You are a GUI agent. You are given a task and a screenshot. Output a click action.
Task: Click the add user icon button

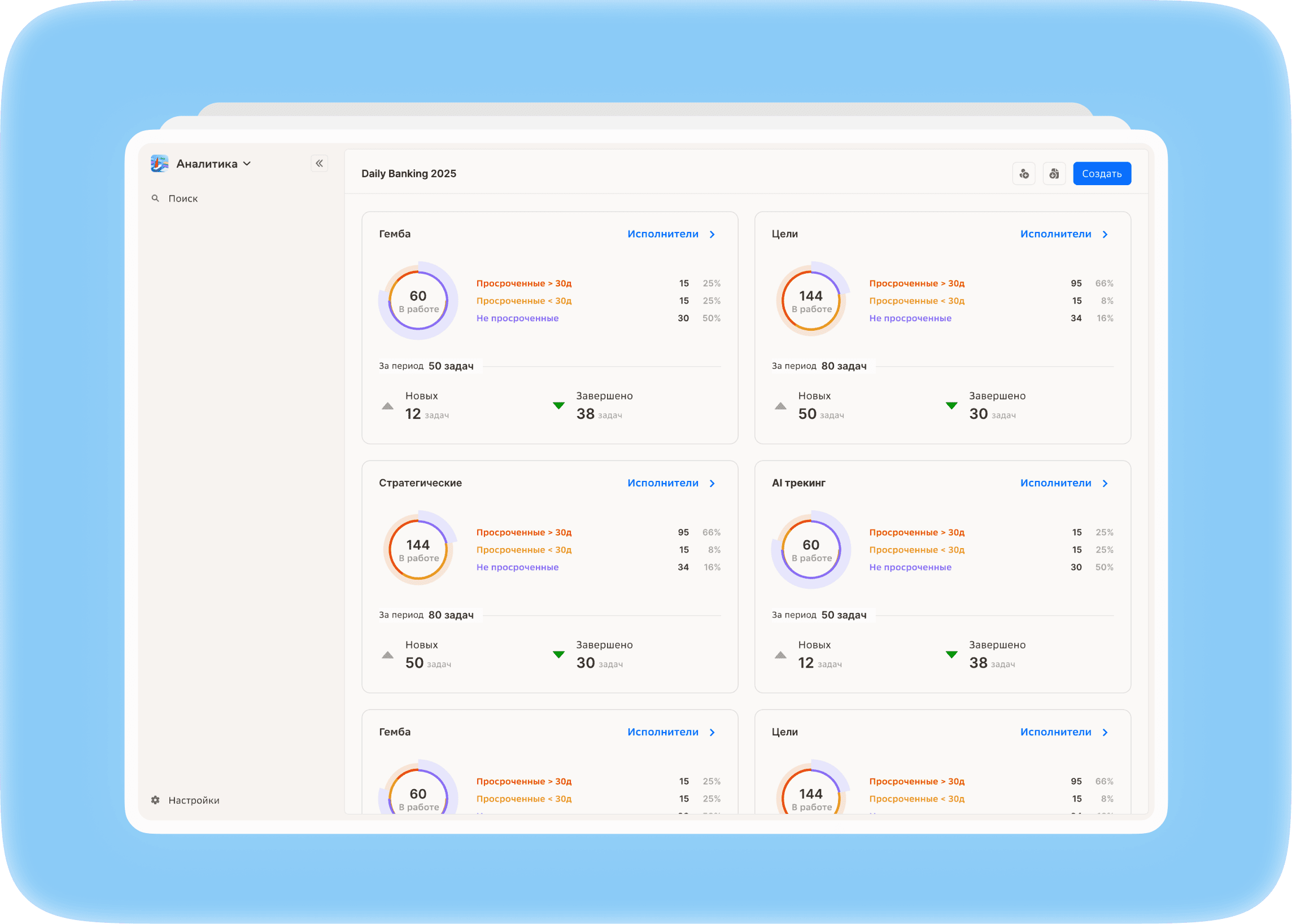1023,173
